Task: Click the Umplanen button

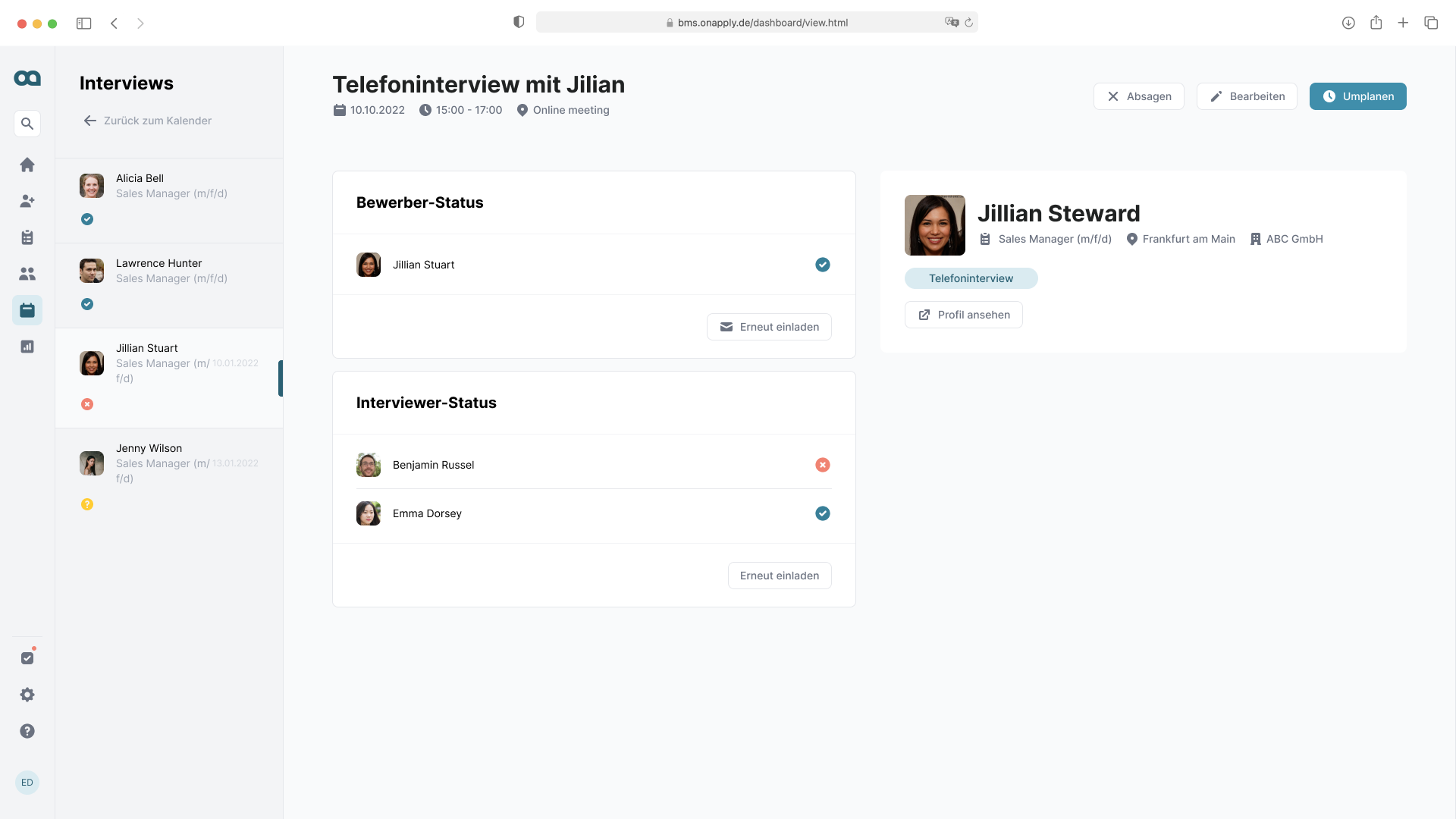Action: [x=1357, y=96]
